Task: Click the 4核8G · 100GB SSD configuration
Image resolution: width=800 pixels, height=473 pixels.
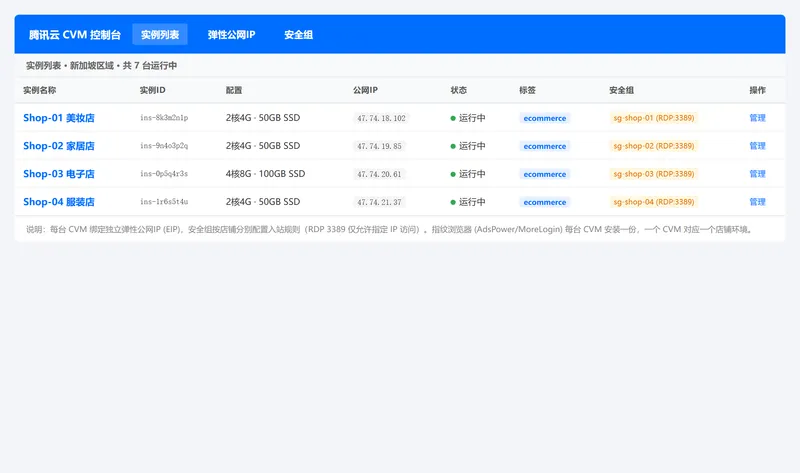Action: click(x=265, y=174)
